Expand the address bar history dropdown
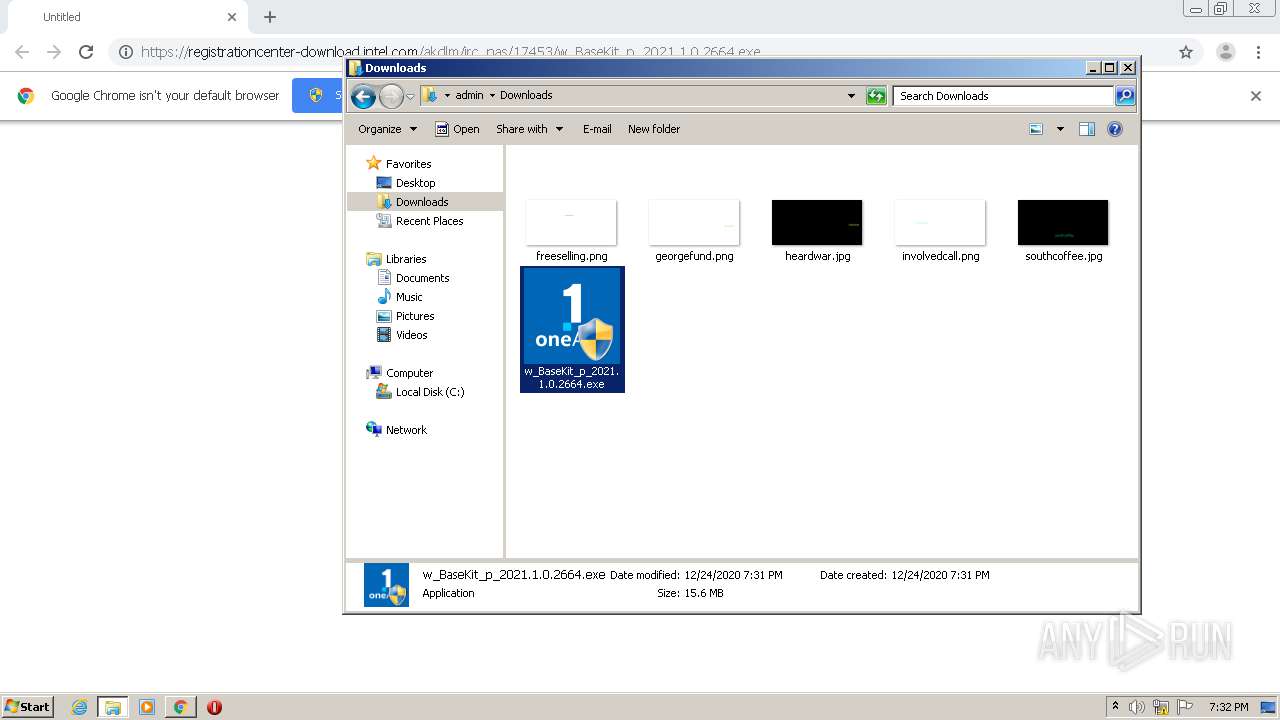1280x720 pixels. pos(851,96)
